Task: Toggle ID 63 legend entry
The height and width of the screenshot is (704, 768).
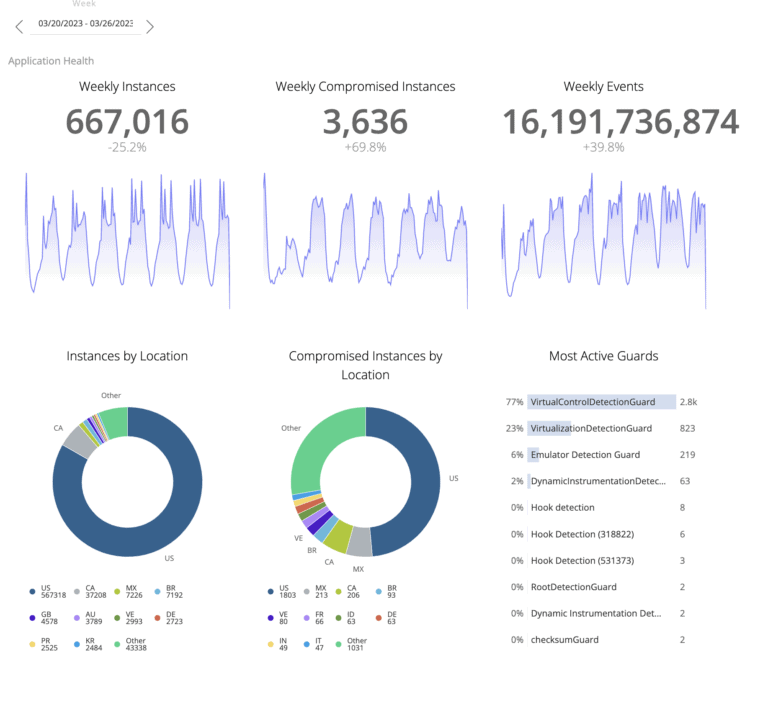Action: [346, 618]
